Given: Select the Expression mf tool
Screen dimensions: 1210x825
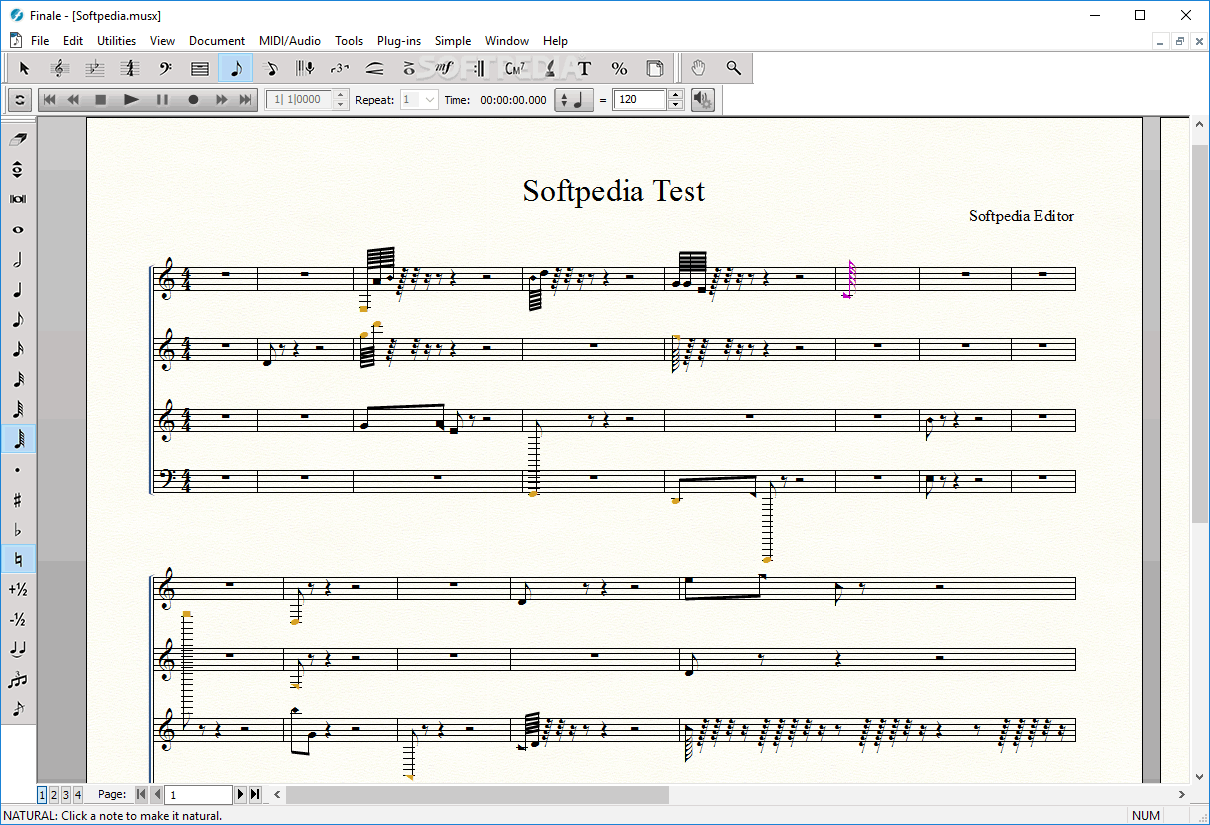Looking at the screenshot, I should point(444,68).
